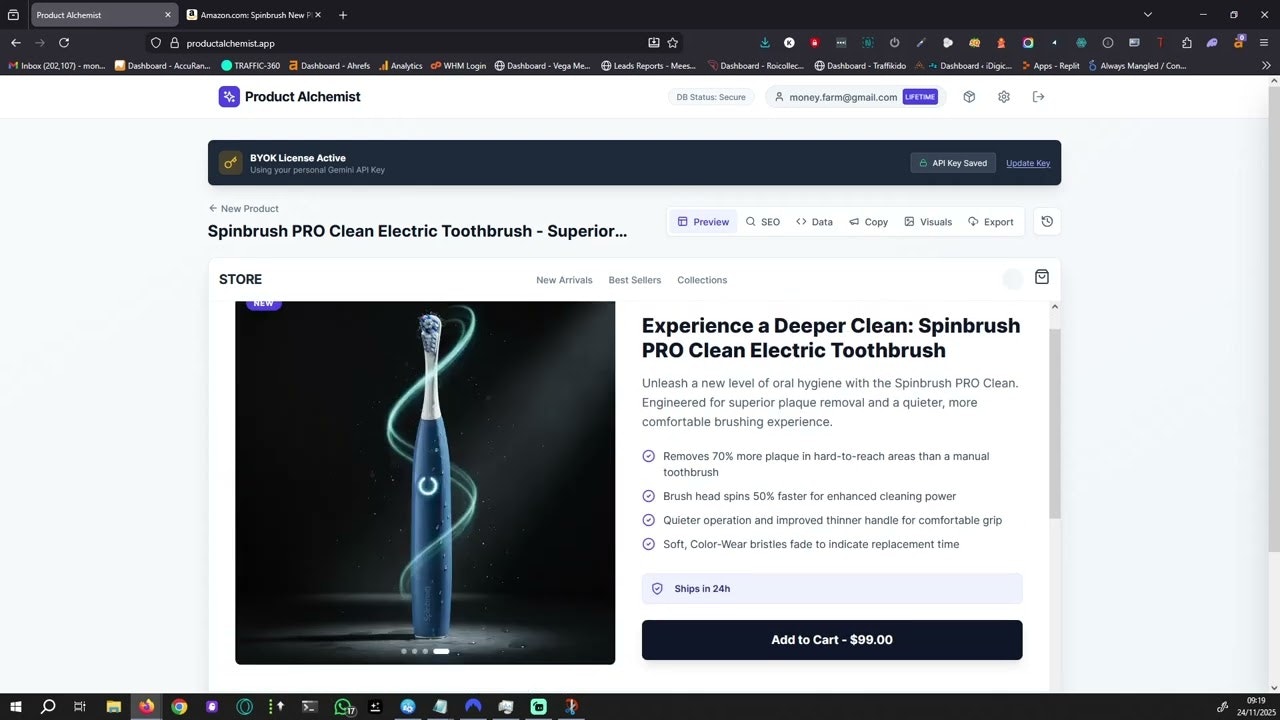Viewport: 1280px width, 720px height.
Task: Open the Dashboard - Ahrefs bookmark
Action: tap(329, 66)
